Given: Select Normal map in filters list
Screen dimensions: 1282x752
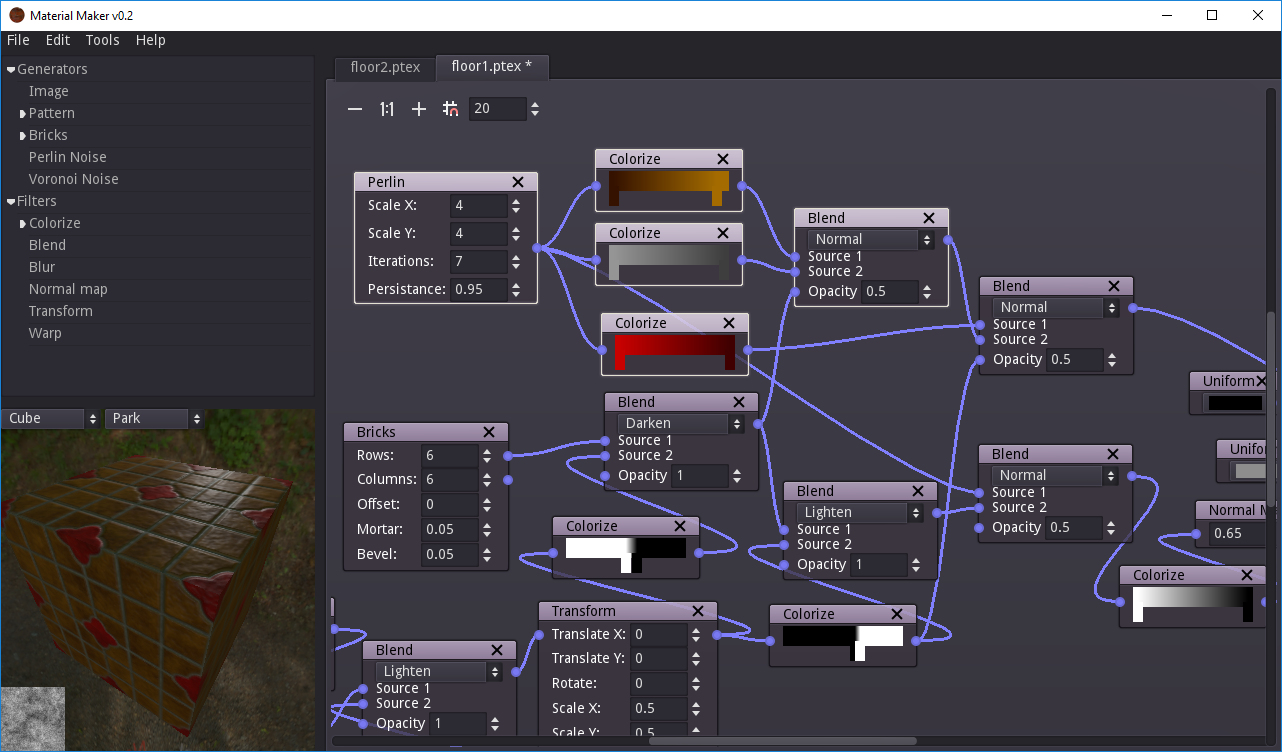Looking at the screenshot, I should pos(68,289).
